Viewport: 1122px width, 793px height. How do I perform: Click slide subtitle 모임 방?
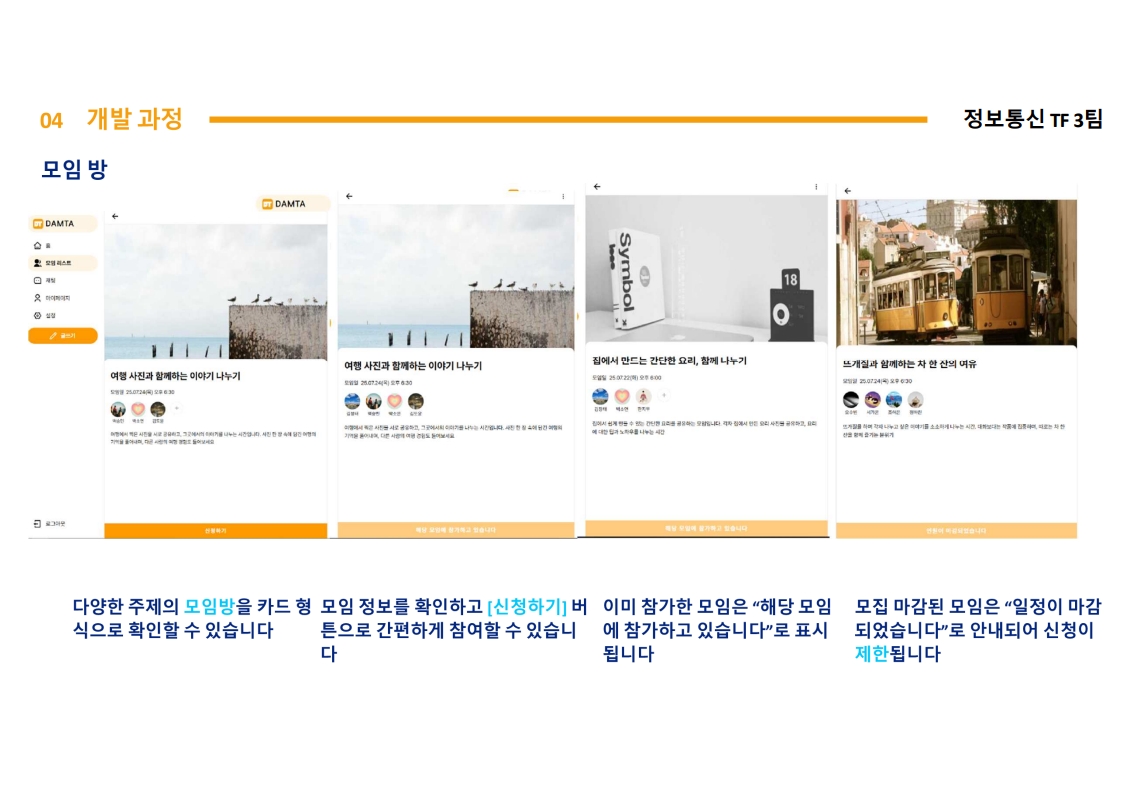[x=74, y=169]
